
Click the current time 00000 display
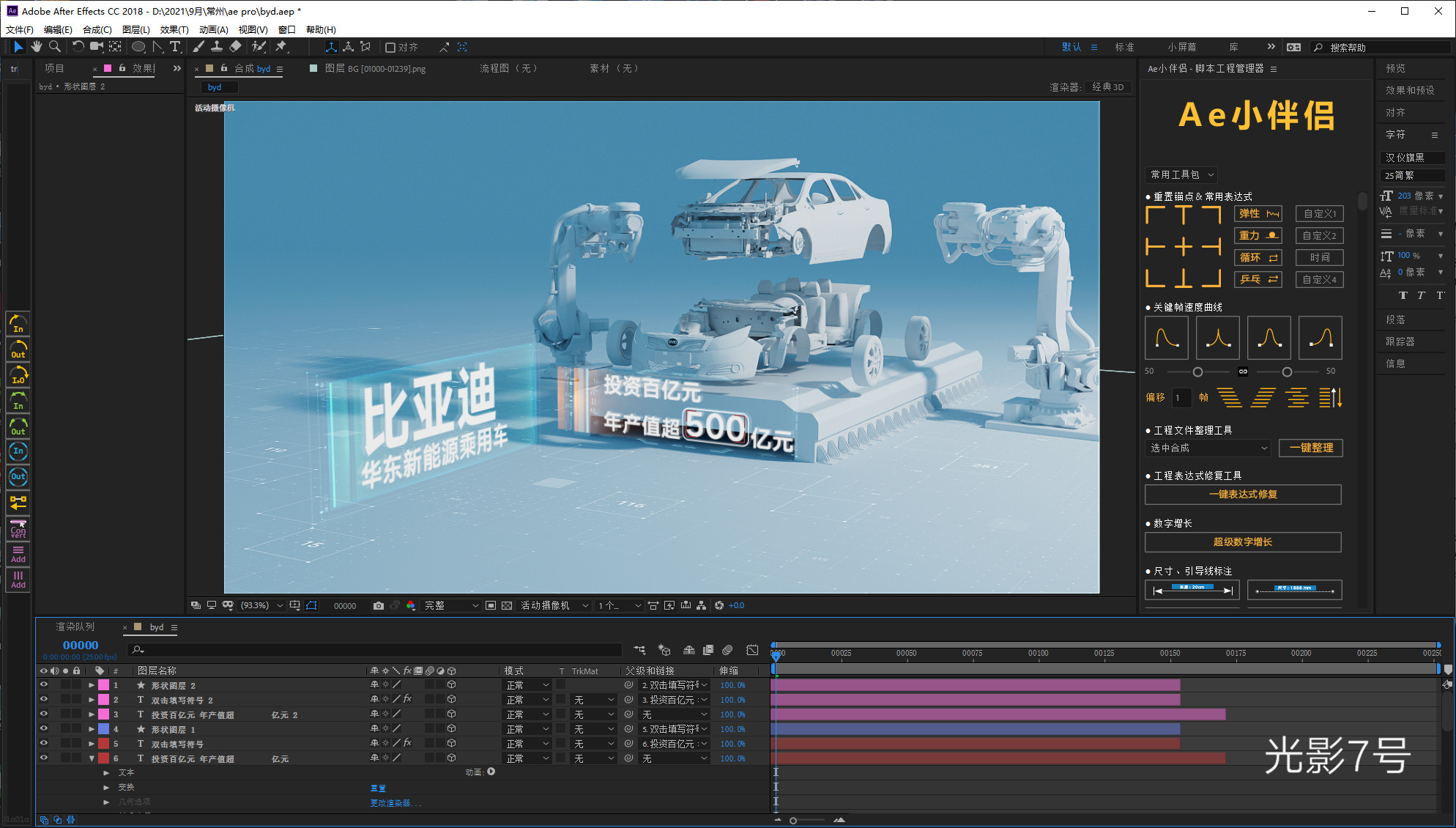point(81,646)
